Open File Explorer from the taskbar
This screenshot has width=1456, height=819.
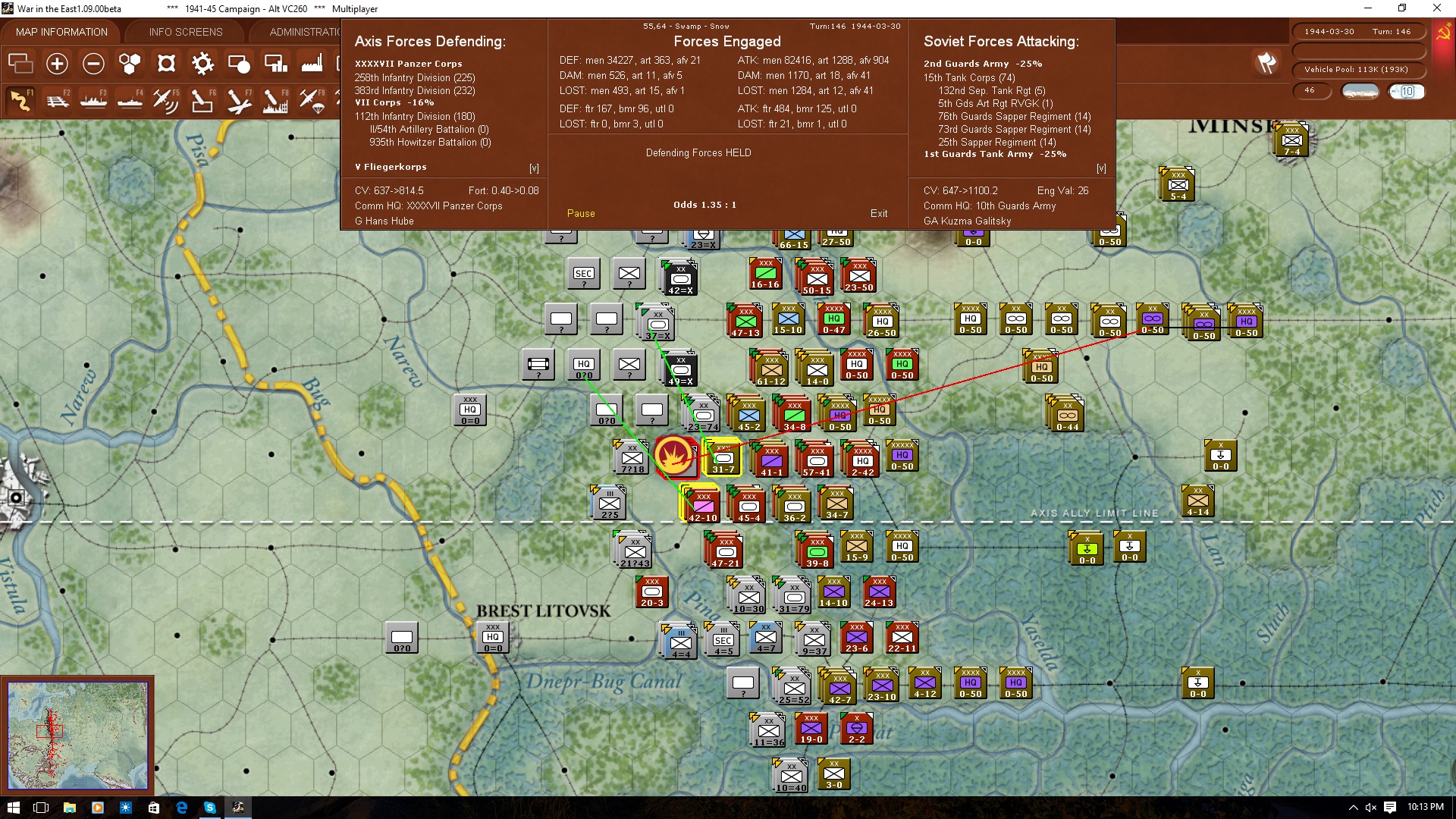tap(69, 808)
